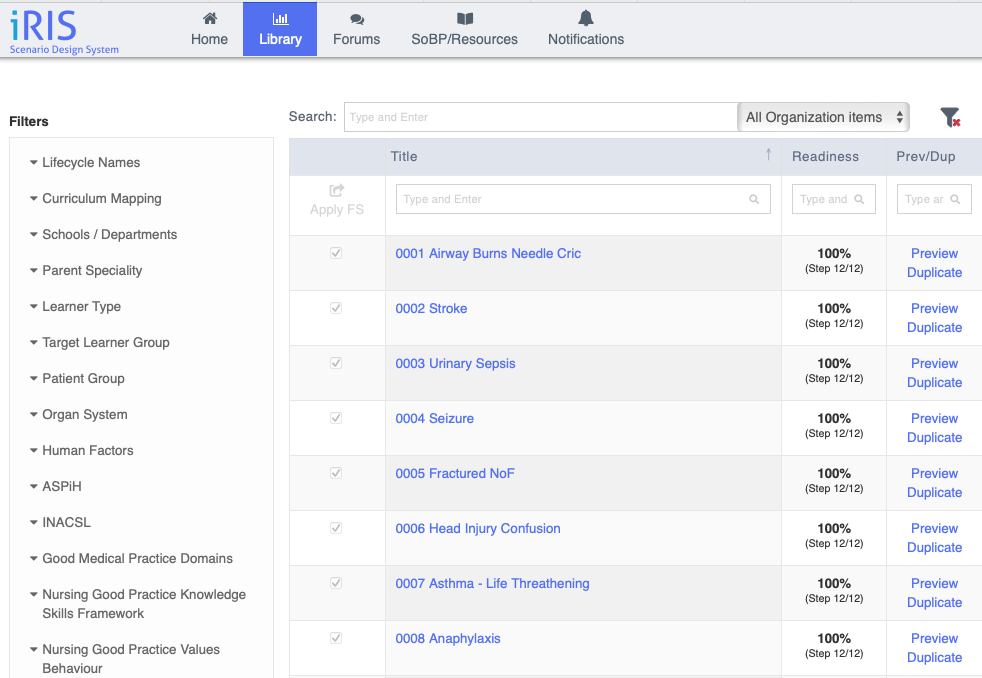Expand the Lifecycle Names filter

(x=91, y=163)
